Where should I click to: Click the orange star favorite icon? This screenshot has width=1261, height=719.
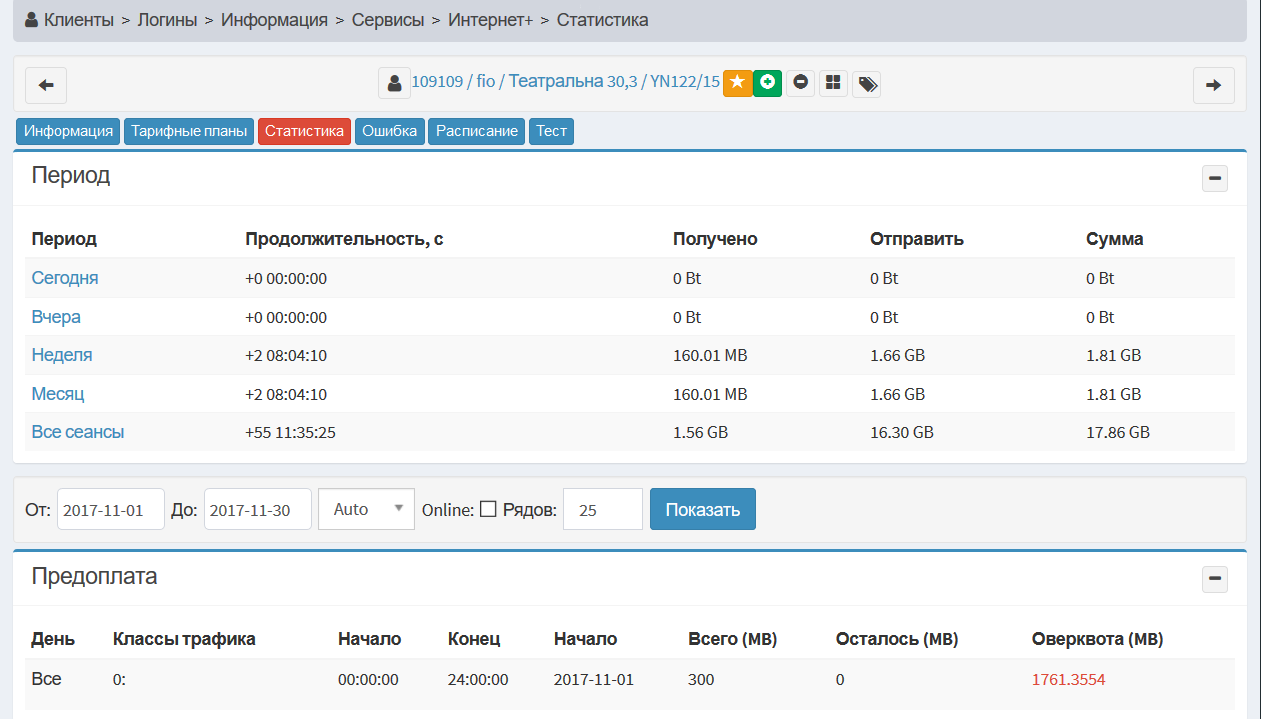[x=737, y=83]
